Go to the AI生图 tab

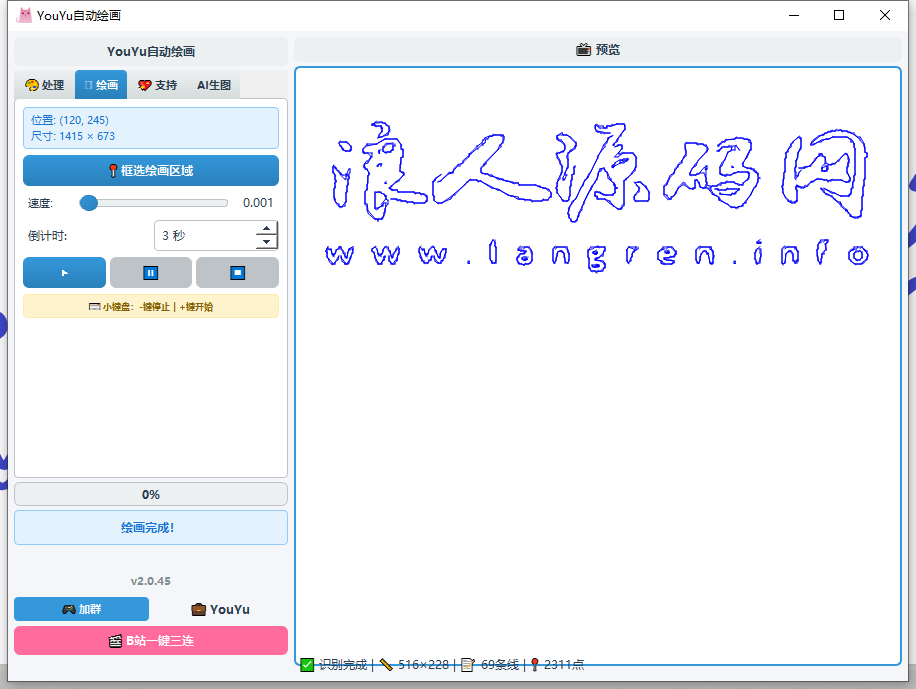(213, 85)
